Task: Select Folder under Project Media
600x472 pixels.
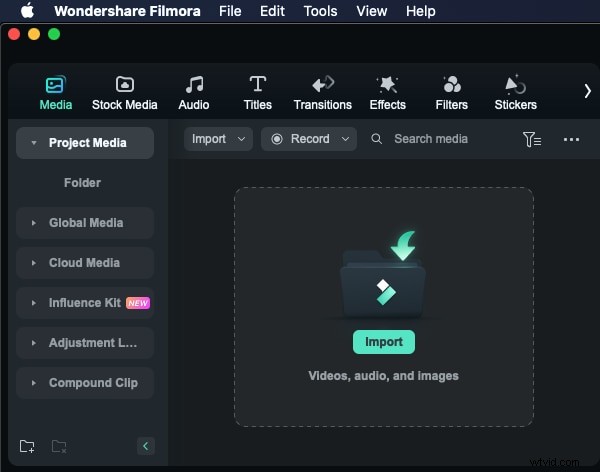Action: coord(82,183)
